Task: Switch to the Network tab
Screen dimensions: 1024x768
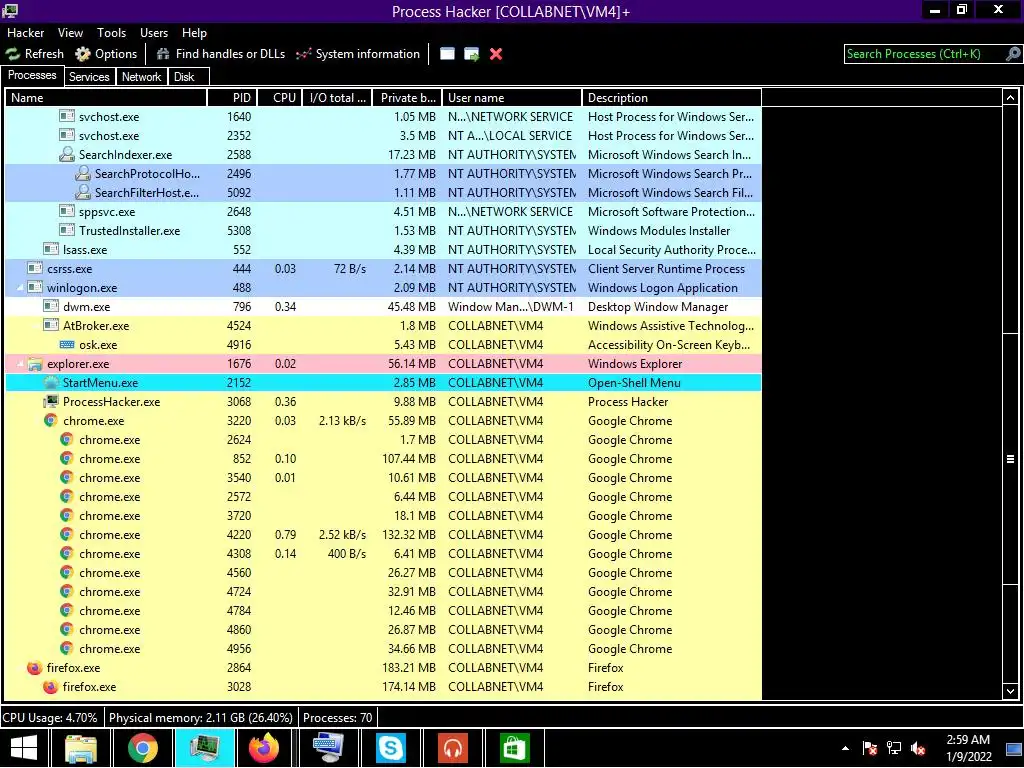Action: pyautogui.click(x=141, y=76)
